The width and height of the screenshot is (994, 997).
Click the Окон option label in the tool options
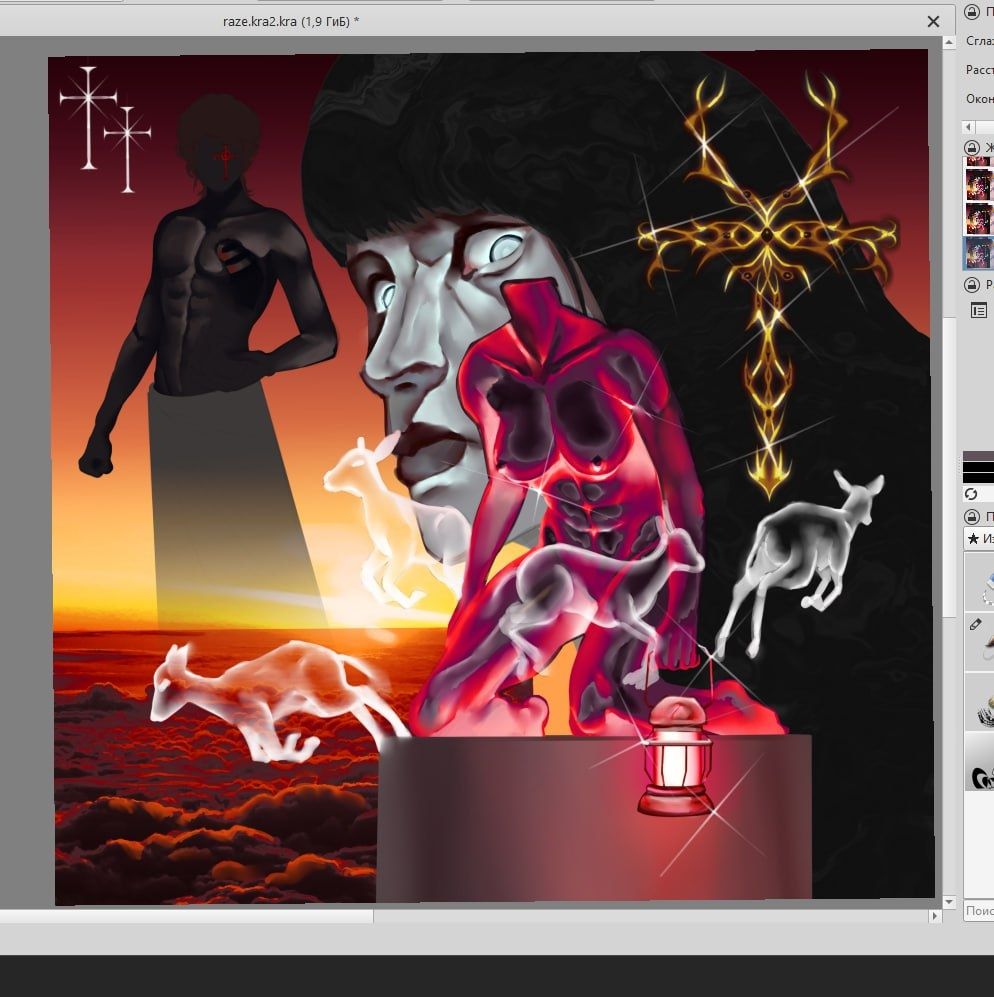pos(979,99)
